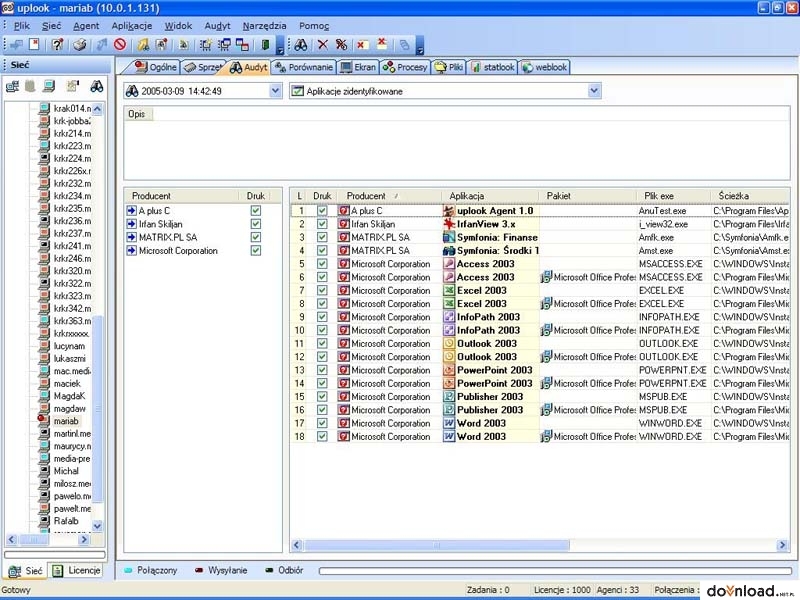800x600 pixels.
Task: Click the printer icon in toolbar
Action: (79, 45)
